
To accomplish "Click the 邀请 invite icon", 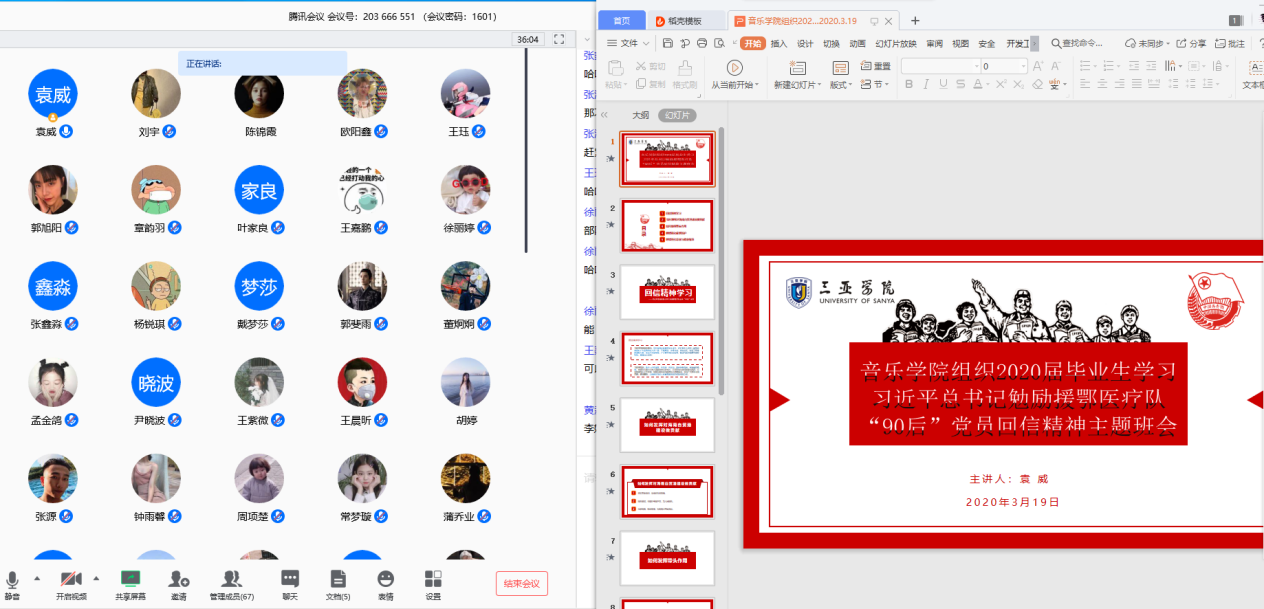I will point(179,582).
